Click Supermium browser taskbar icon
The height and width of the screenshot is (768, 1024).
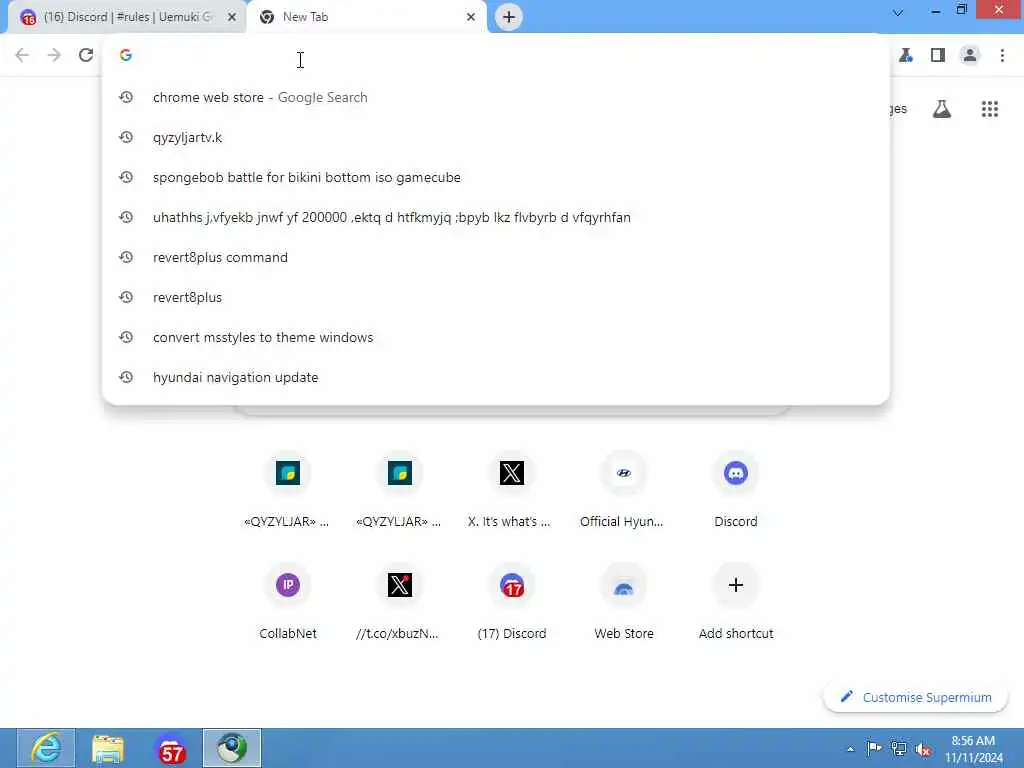[232, 748]
